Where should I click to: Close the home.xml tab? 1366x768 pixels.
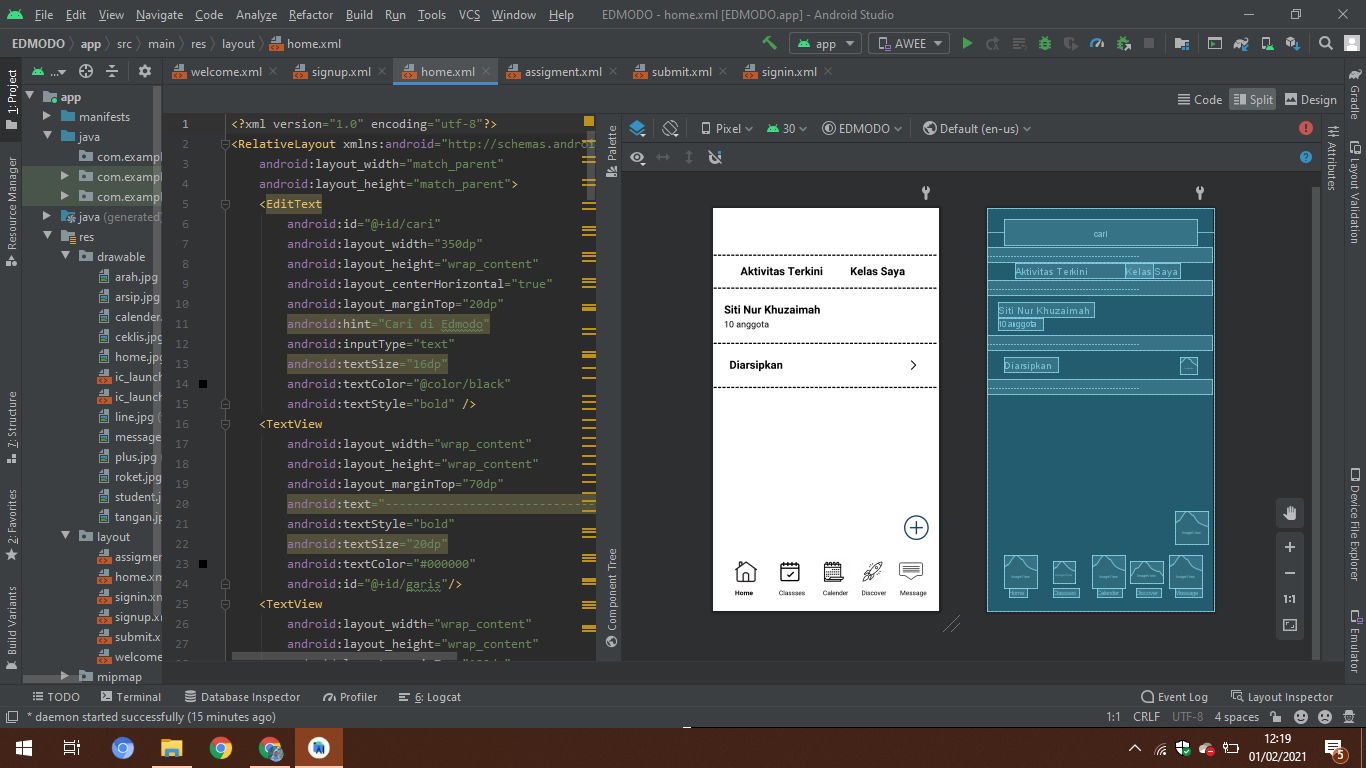pos(487,72)
